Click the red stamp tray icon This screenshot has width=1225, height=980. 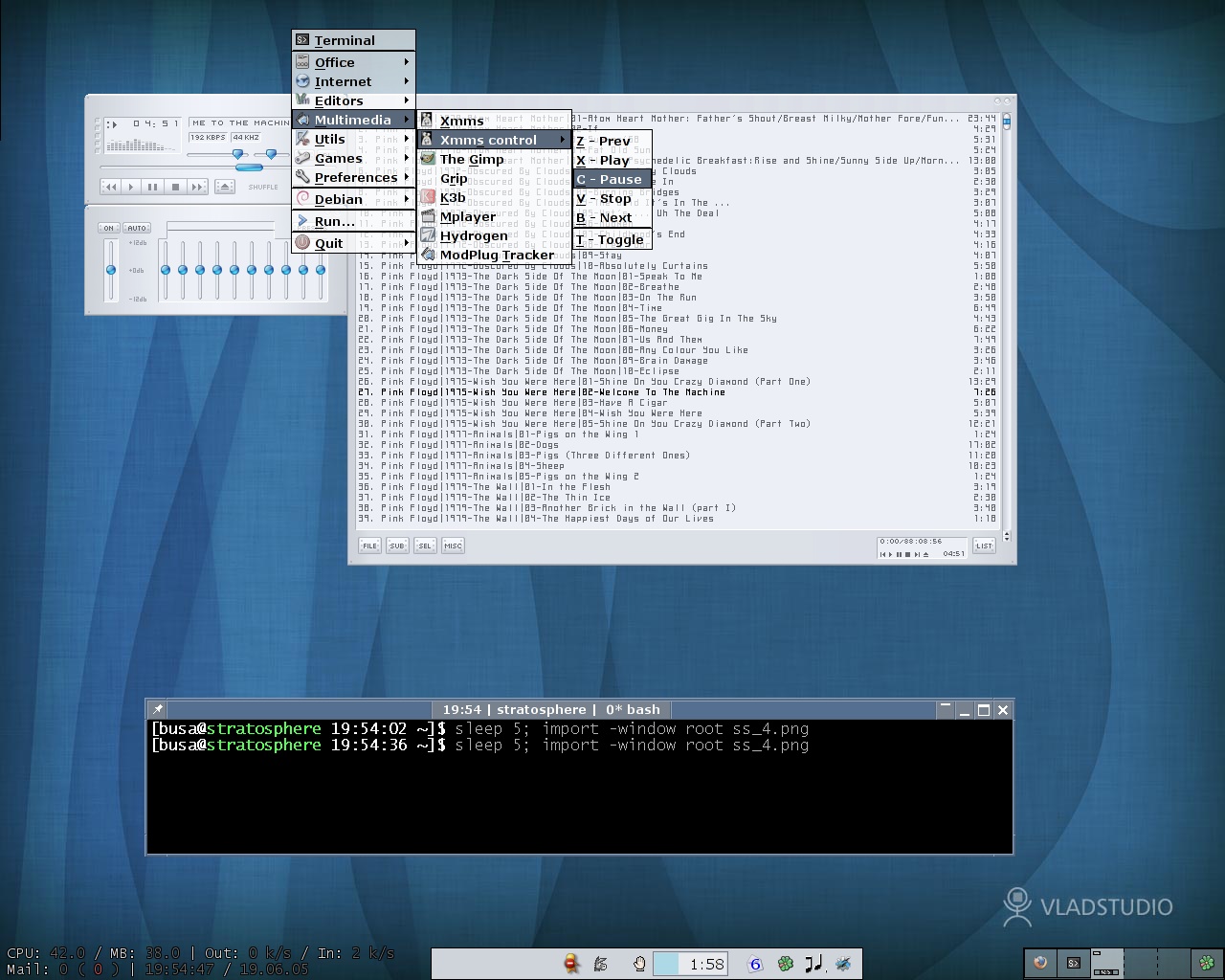[x=572, y=964]
